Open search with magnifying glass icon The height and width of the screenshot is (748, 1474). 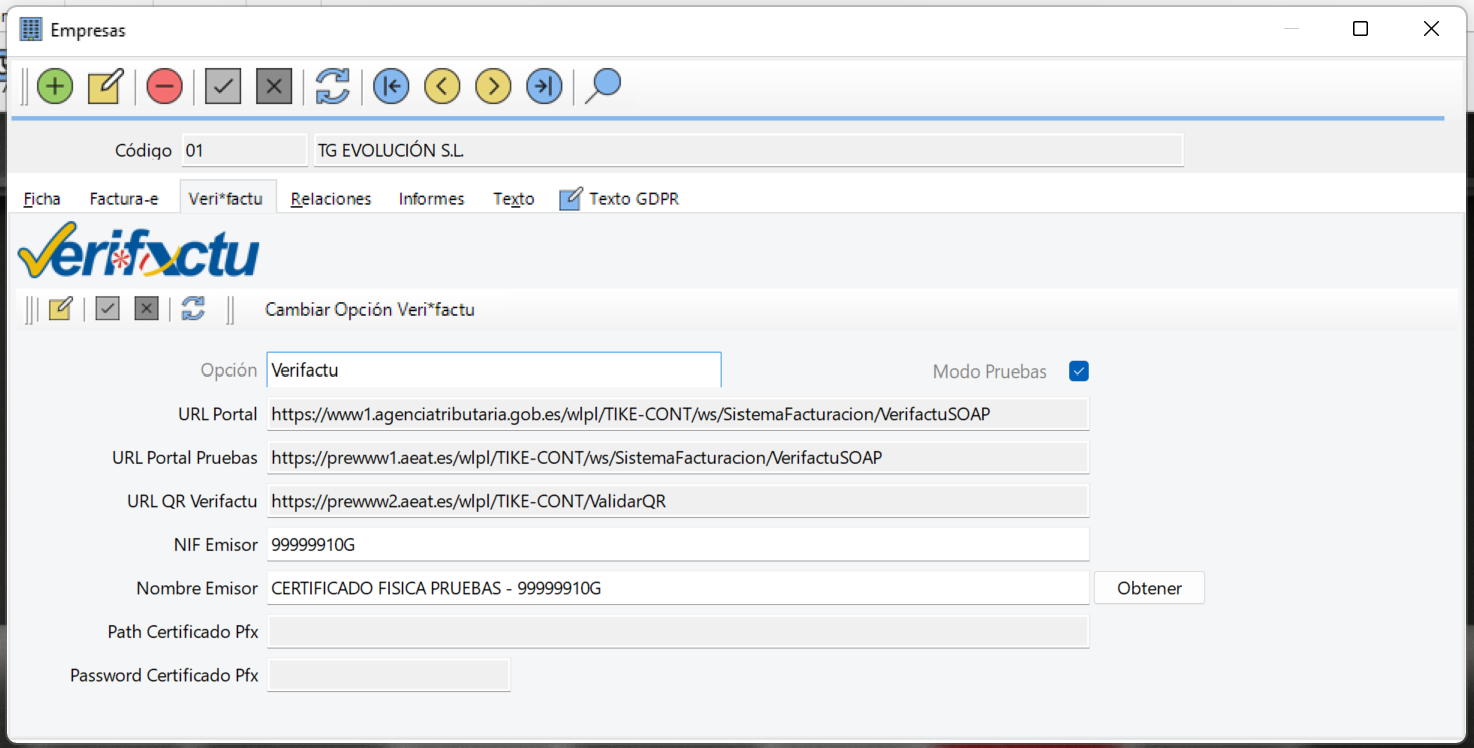[603, 87]
